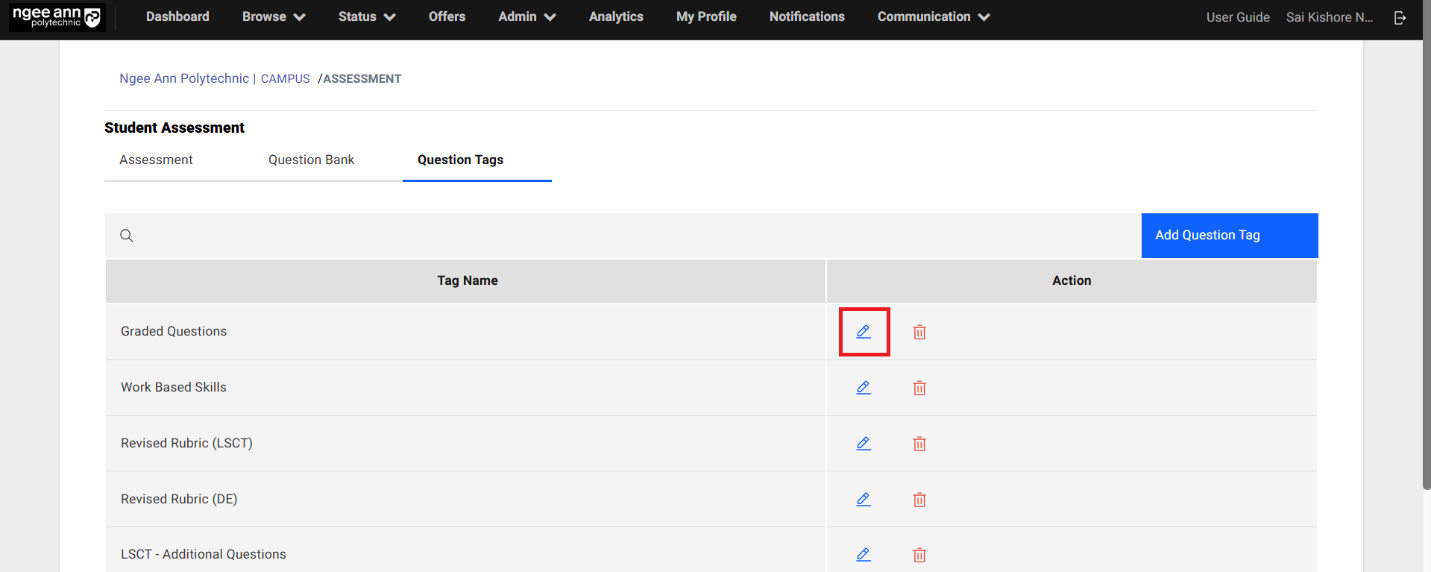Screen dimensions: 1431x572
Task: Edit the Revised Rubric (LSCT) tag
Action: pos(863,444)
